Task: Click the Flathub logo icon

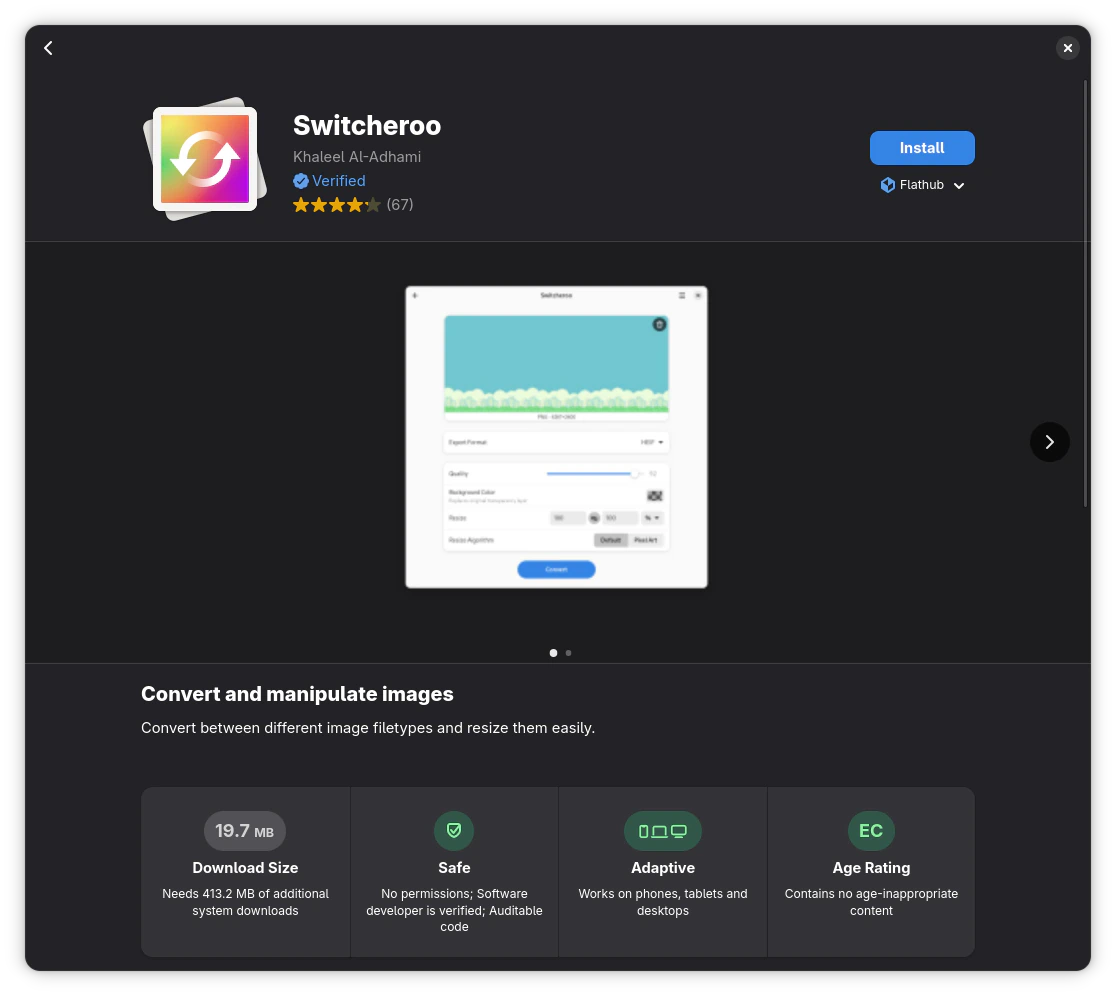Action: [x=888, y=185]
